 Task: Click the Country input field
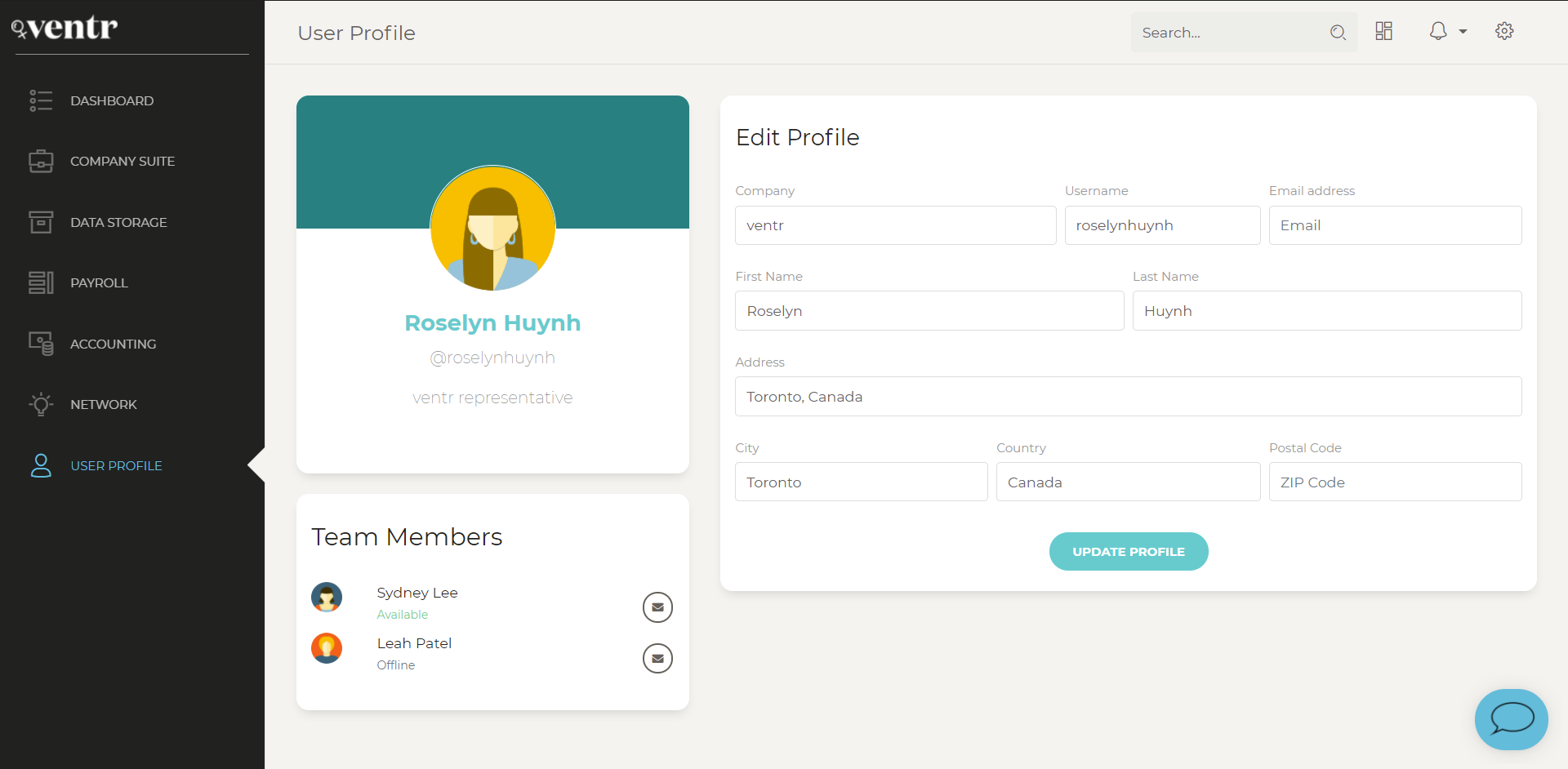coord(1129,482)
